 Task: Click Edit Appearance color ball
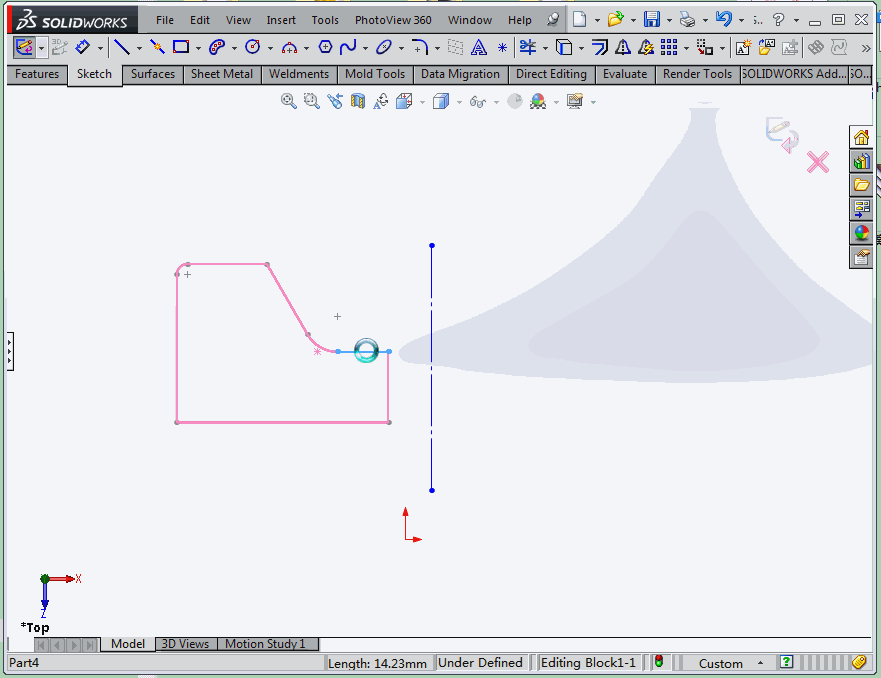[x=538, y=101]
